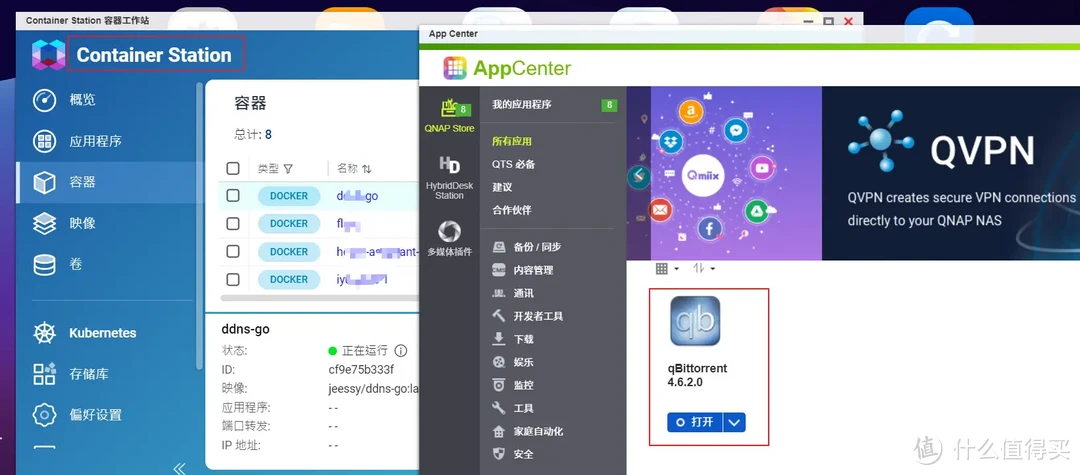Viewport: 1080px width, 475px height.
Task: Tick the select-all checkbox in the container header
Action: [233, 169]
